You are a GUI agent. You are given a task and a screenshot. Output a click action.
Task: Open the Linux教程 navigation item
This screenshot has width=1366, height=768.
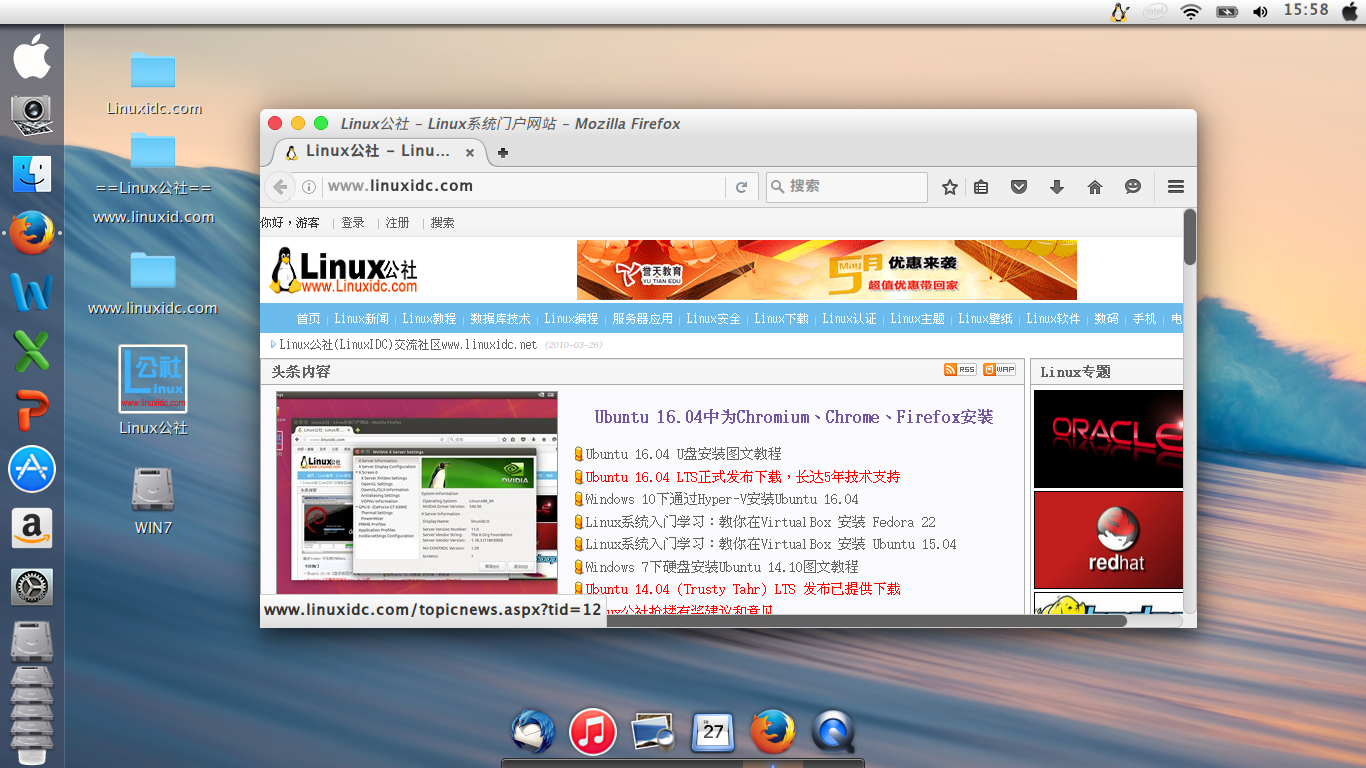tap(429, 319)
